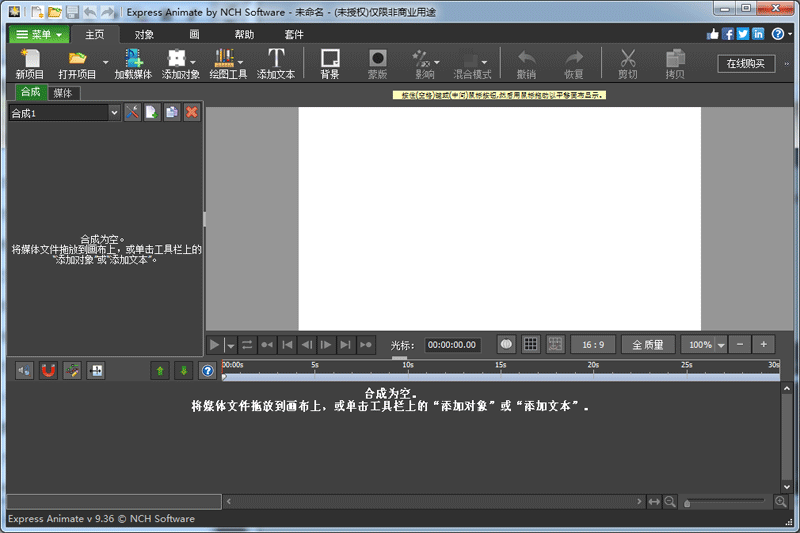Click the 16:9 aspect ratio button

click(x=593, y=345)
